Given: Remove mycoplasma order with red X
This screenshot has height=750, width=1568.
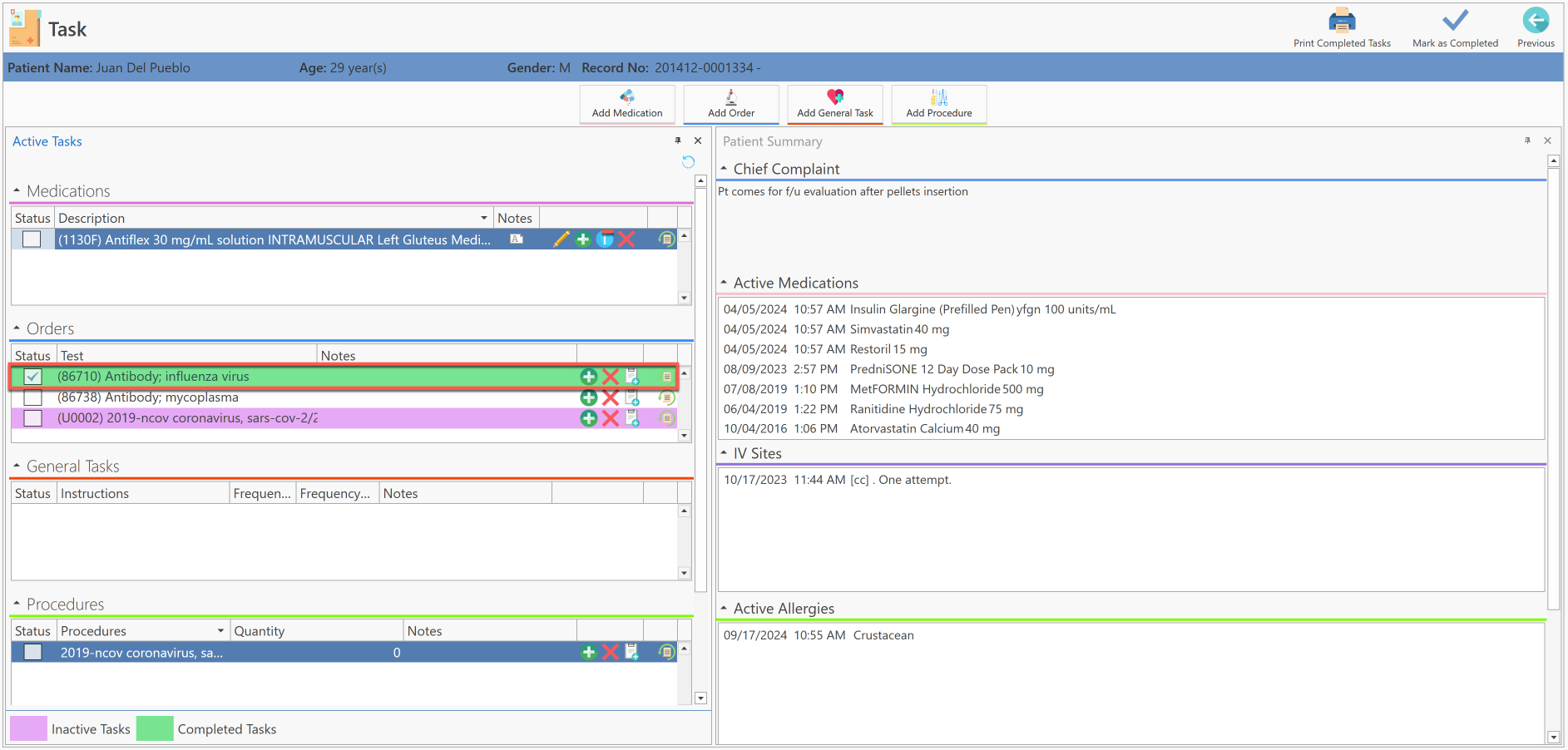Looking at the screenshot, I should [611, 397].
